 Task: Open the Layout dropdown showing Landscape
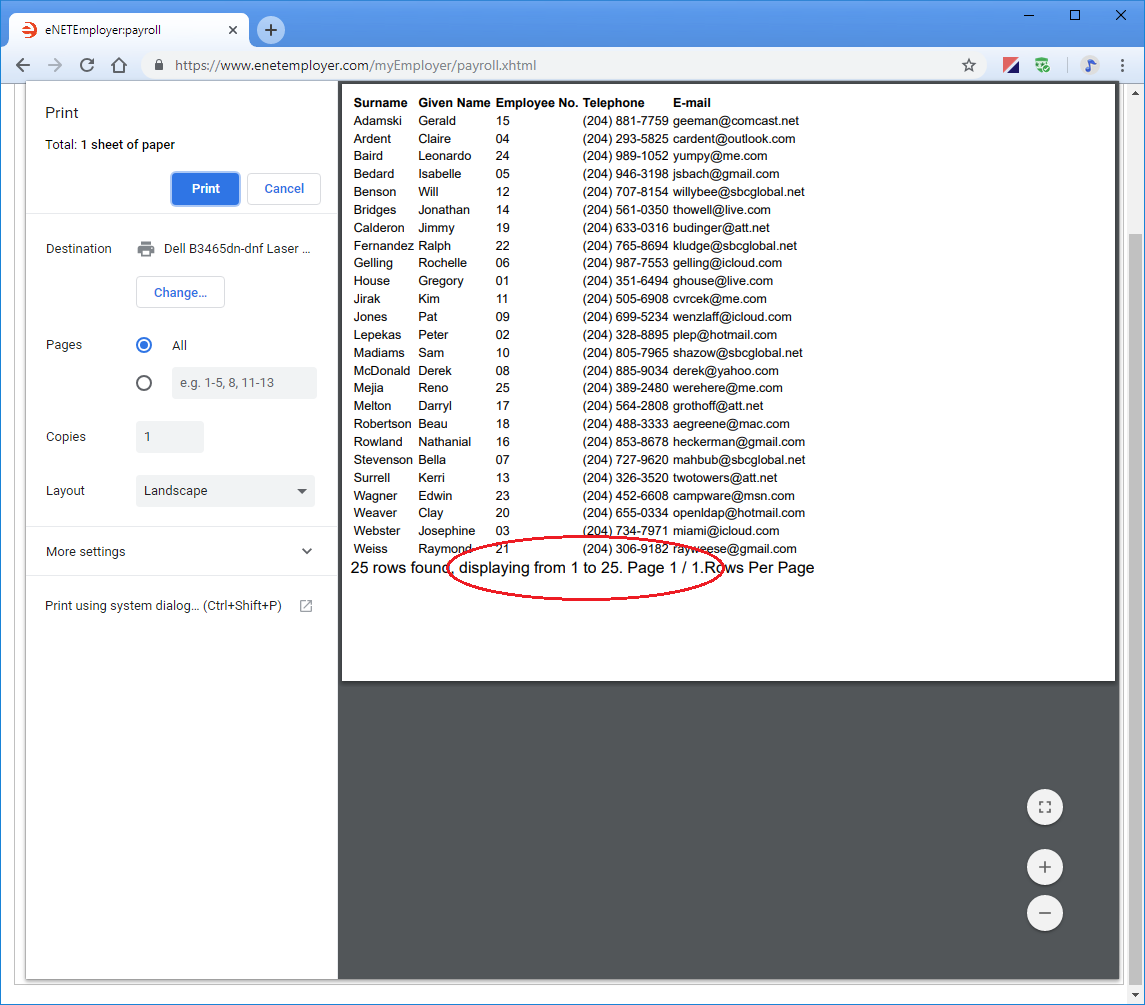click(225, 491)
